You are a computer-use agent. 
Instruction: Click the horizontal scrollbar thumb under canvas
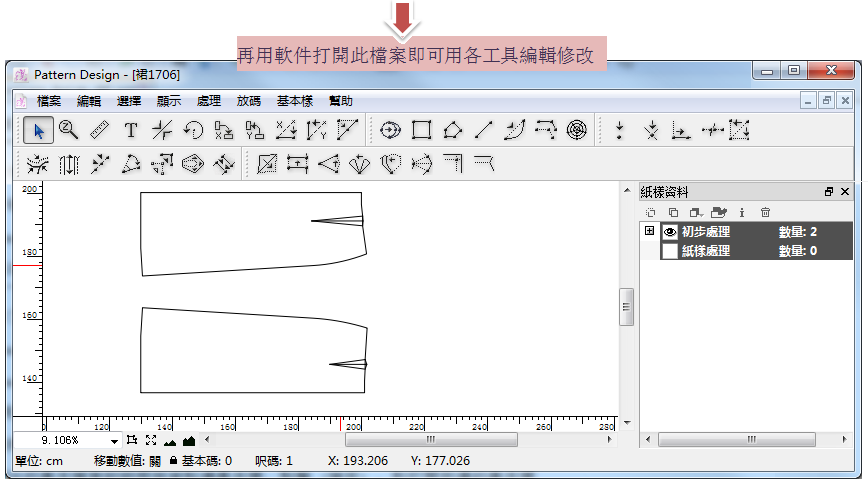coord(431,439)
